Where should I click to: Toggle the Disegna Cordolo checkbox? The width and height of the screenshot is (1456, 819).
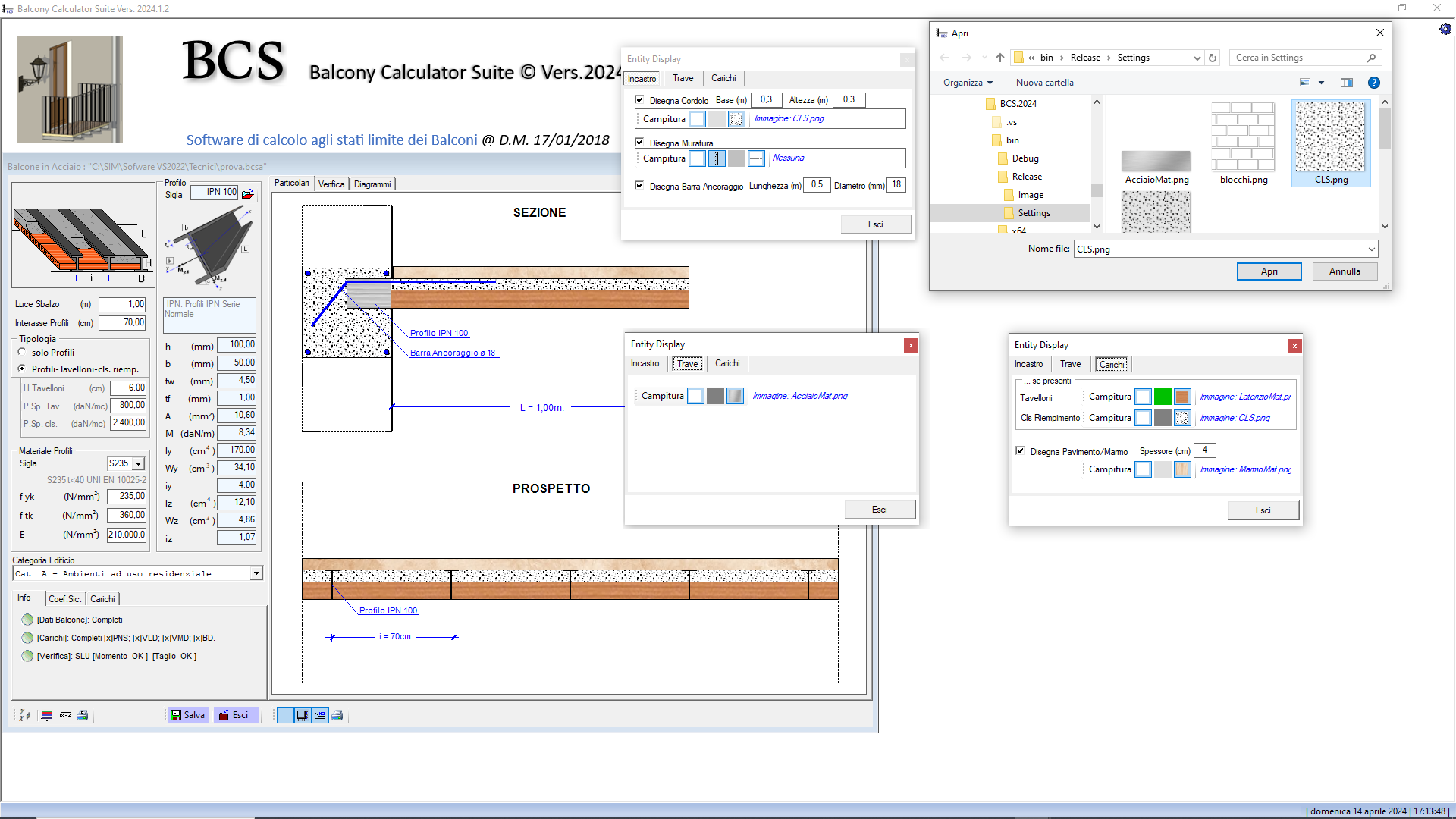click(x=639, y=100)
